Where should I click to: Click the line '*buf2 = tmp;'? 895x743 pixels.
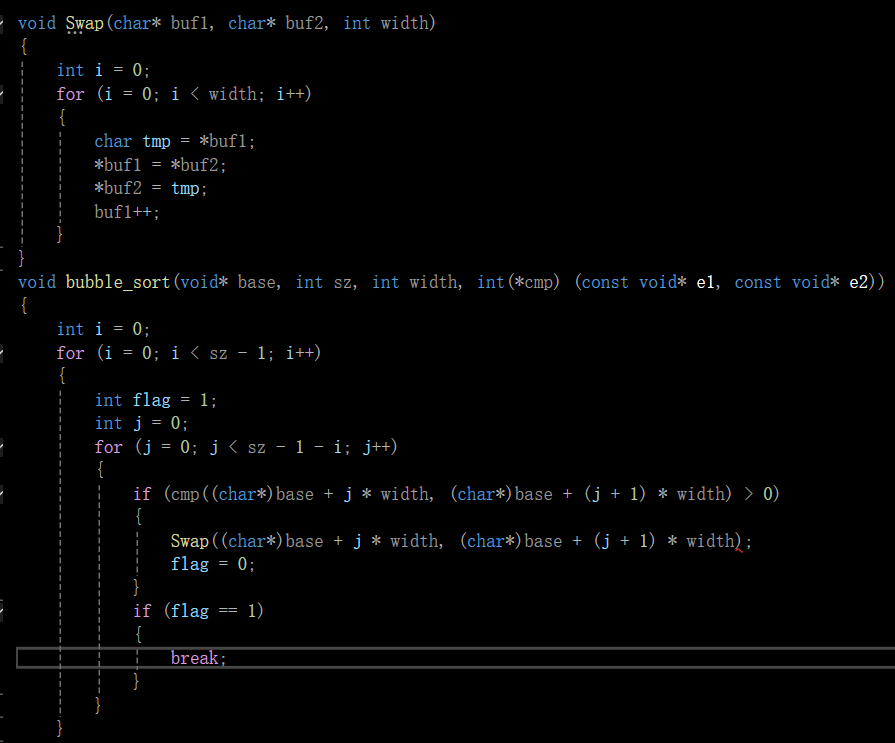[x=151, y=188]
